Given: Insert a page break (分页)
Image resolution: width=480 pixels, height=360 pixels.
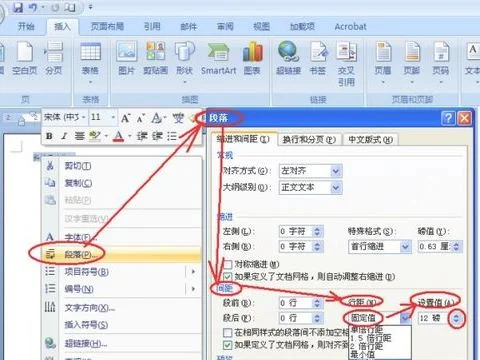Looking at the screenshot, I should click(x=54, y=58).
